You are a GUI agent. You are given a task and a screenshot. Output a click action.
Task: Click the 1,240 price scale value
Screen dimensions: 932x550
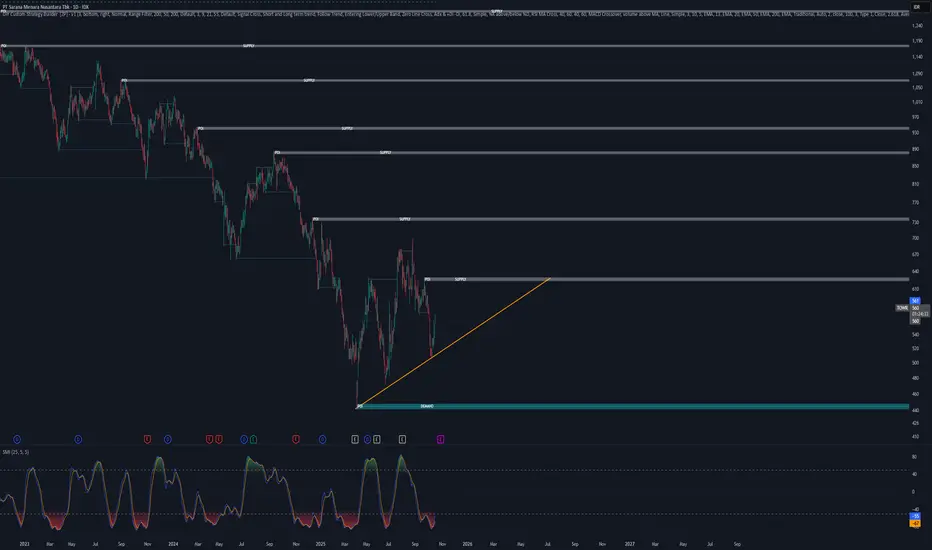917,26
